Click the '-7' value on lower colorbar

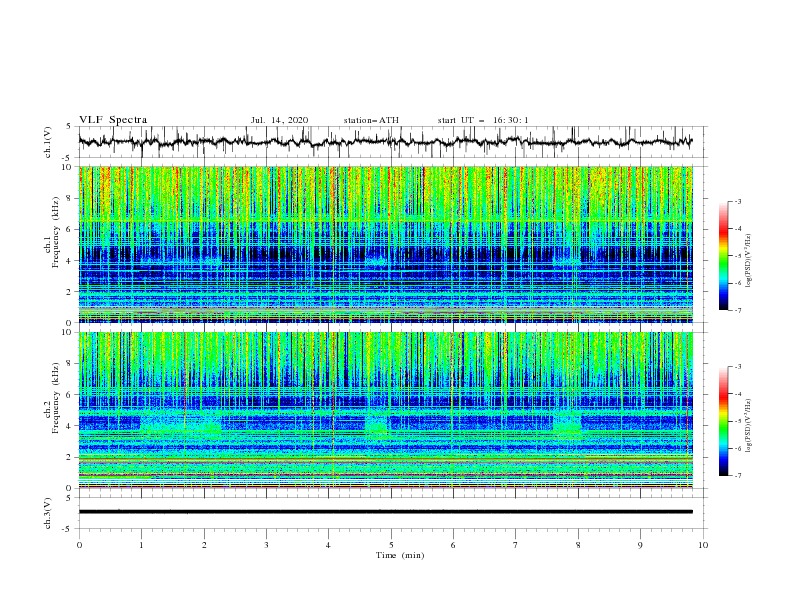tap(737, 475)
